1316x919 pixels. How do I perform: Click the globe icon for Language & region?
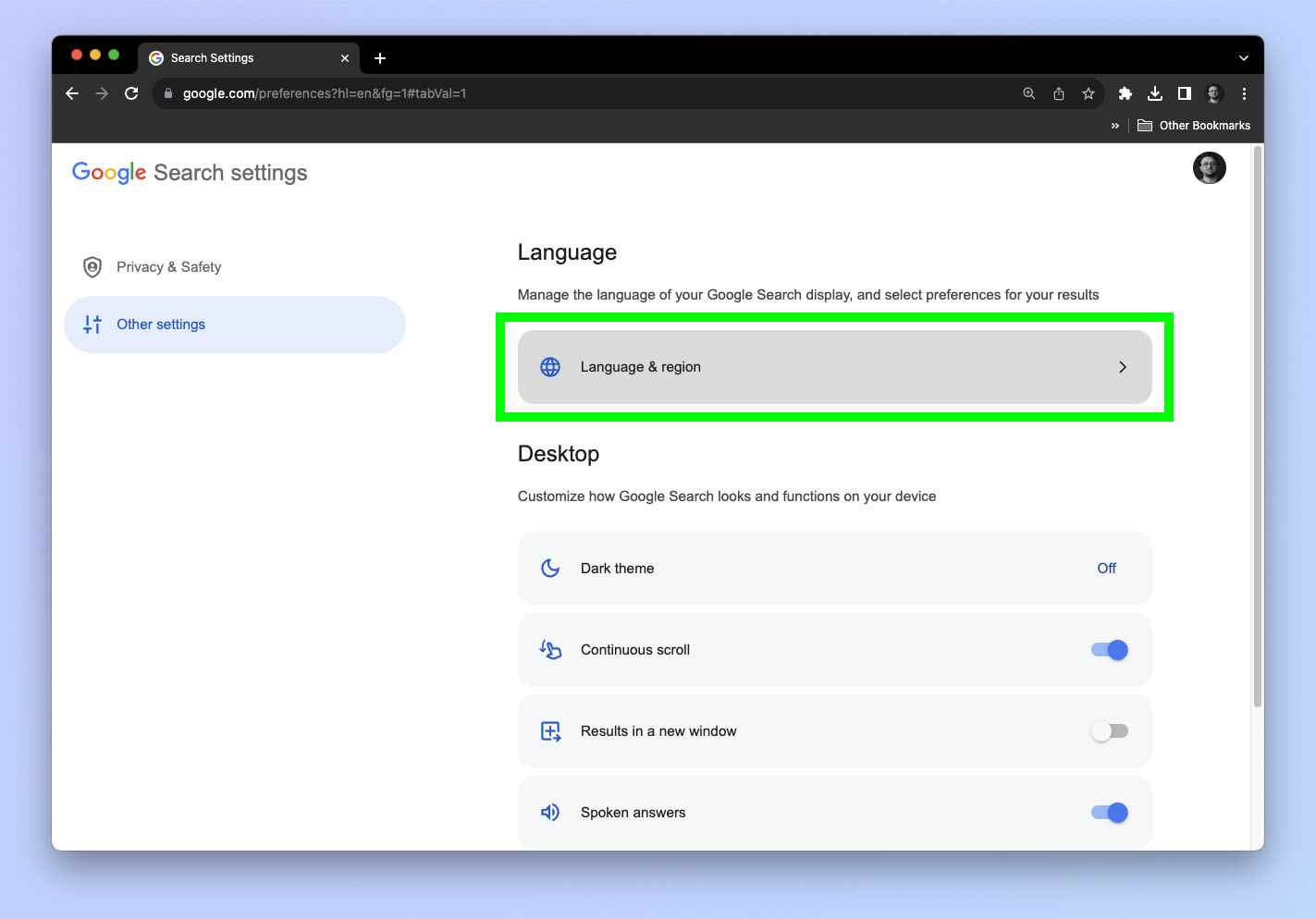(x=550, y=367)
